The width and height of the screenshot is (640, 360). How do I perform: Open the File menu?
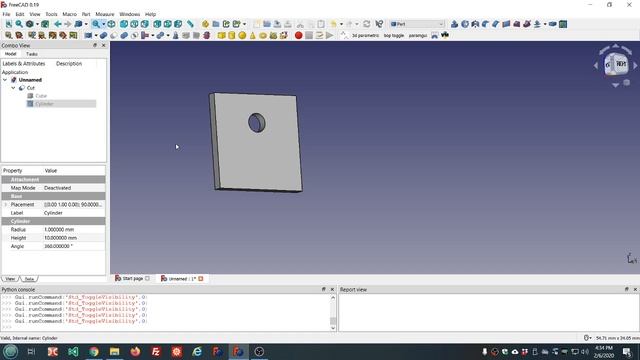[x=6, y=14]
